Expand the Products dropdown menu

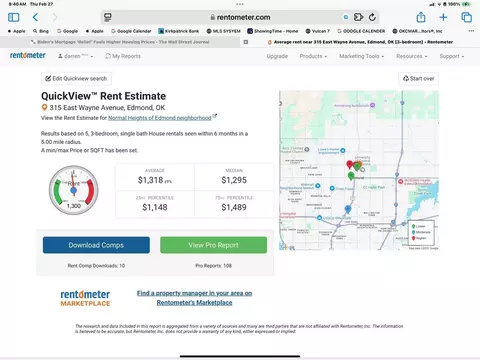313,56
